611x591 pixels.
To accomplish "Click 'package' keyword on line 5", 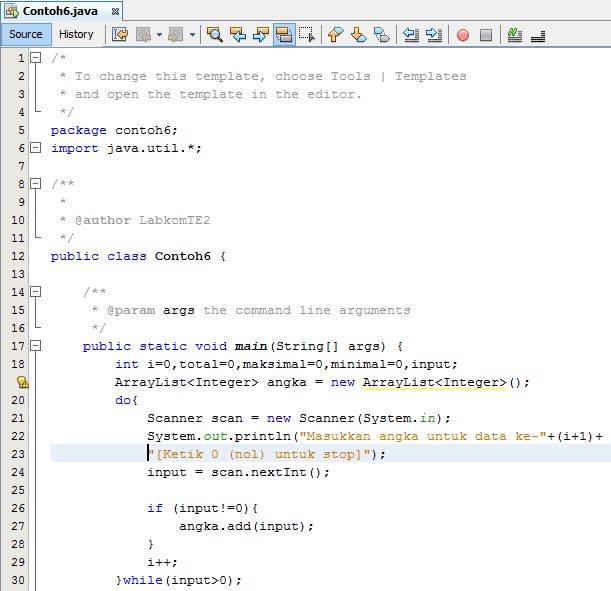I will tap(78, 131).
